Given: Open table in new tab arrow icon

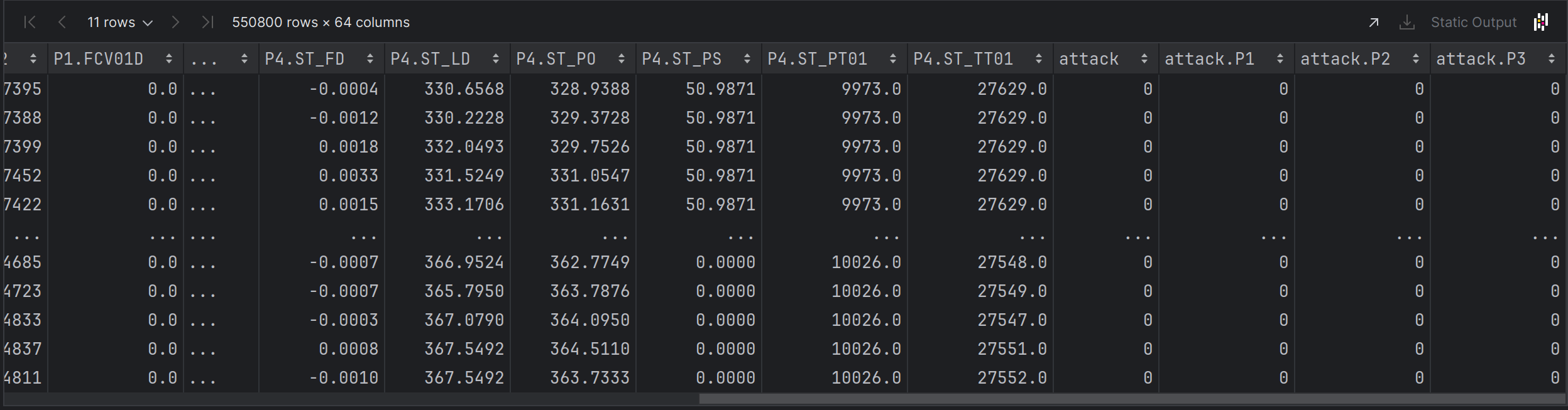Looking at the screenshot, I should (1373, 23).
